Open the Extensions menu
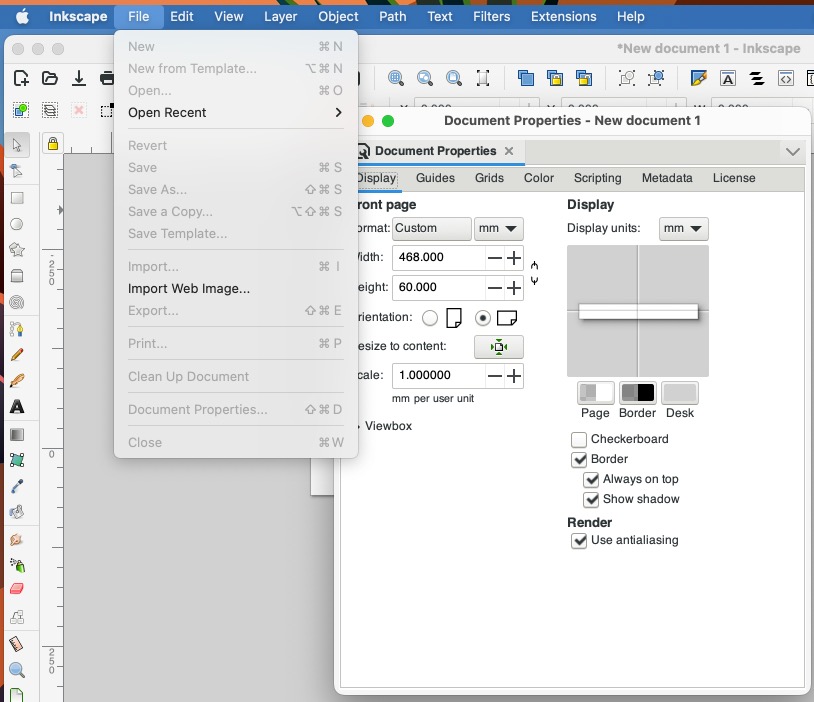Image resolution: width=814 pixels, height=702 pixels. pos(563,17)
